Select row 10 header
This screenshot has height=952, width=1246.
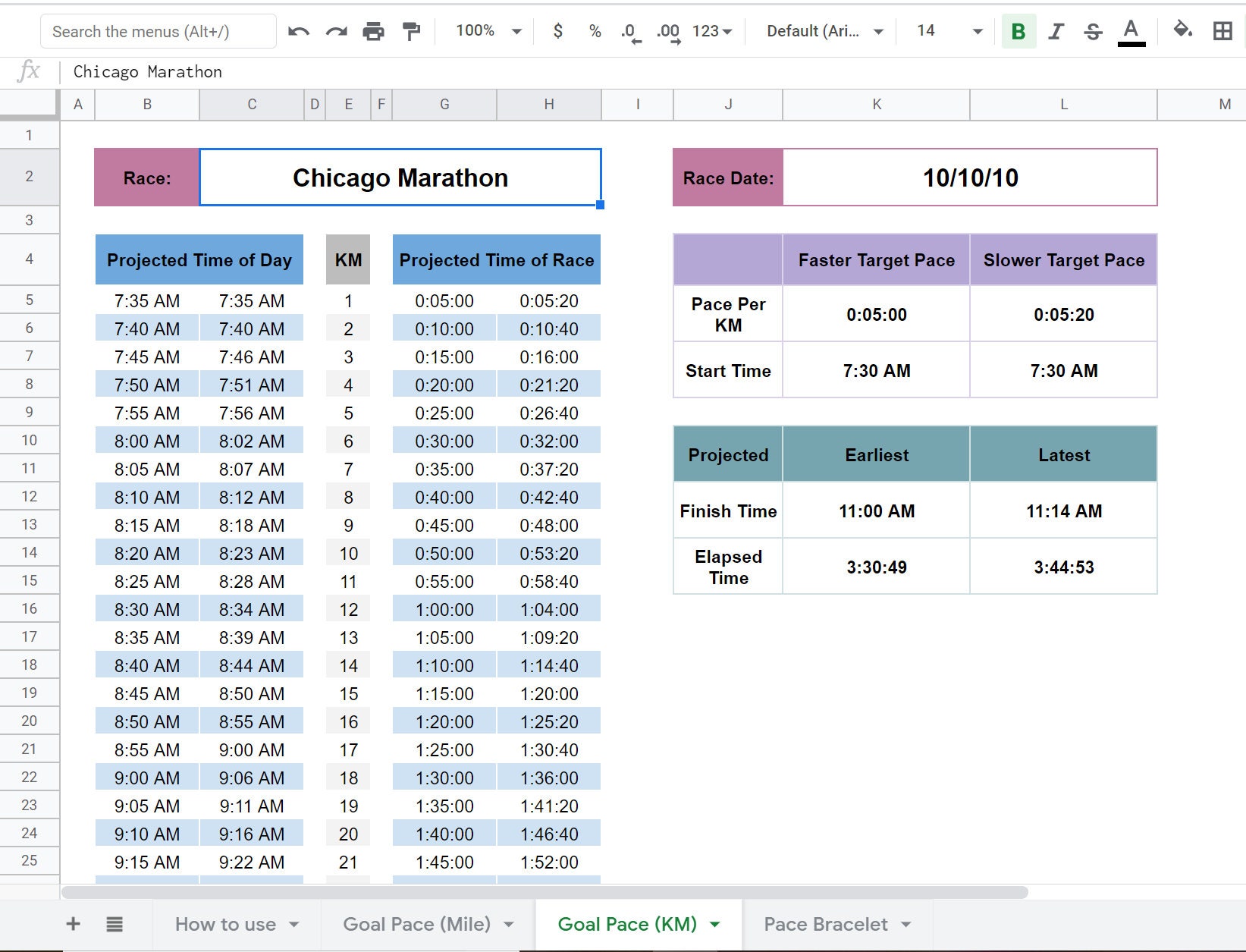(x=29, y=440)
